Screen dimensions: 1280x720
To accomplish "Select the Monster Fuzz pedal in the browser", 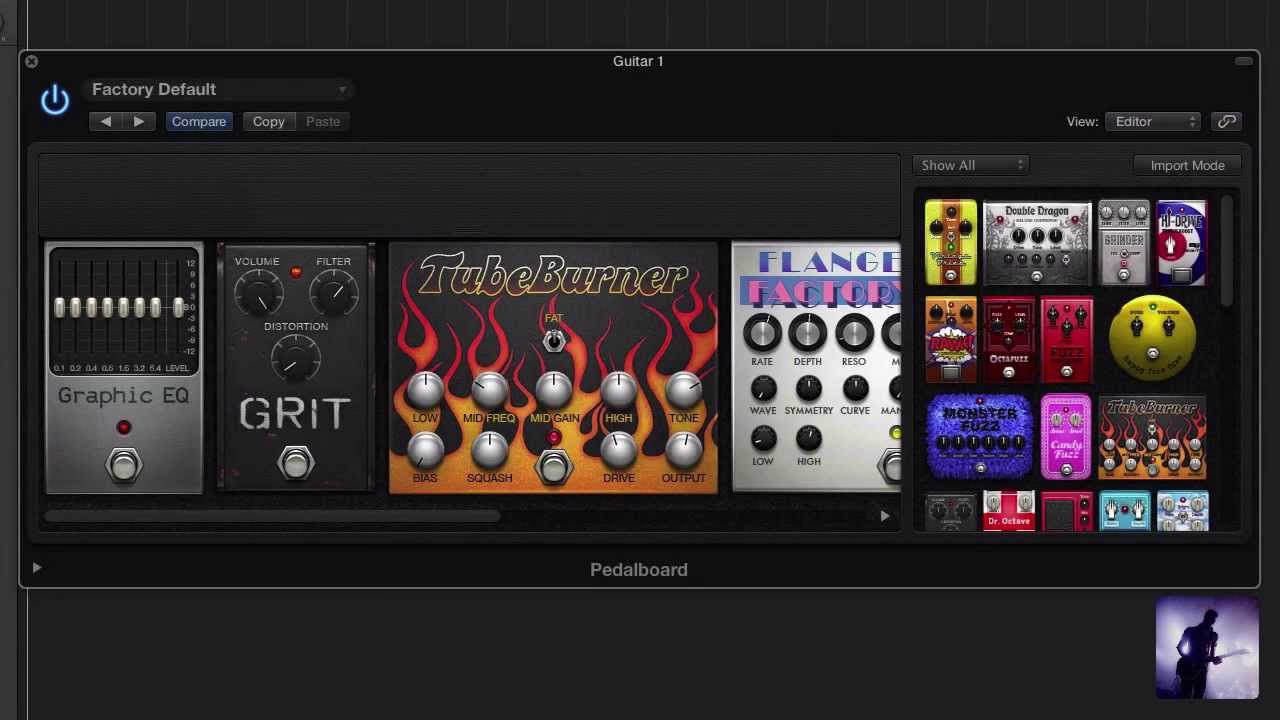I will (979, 437).
